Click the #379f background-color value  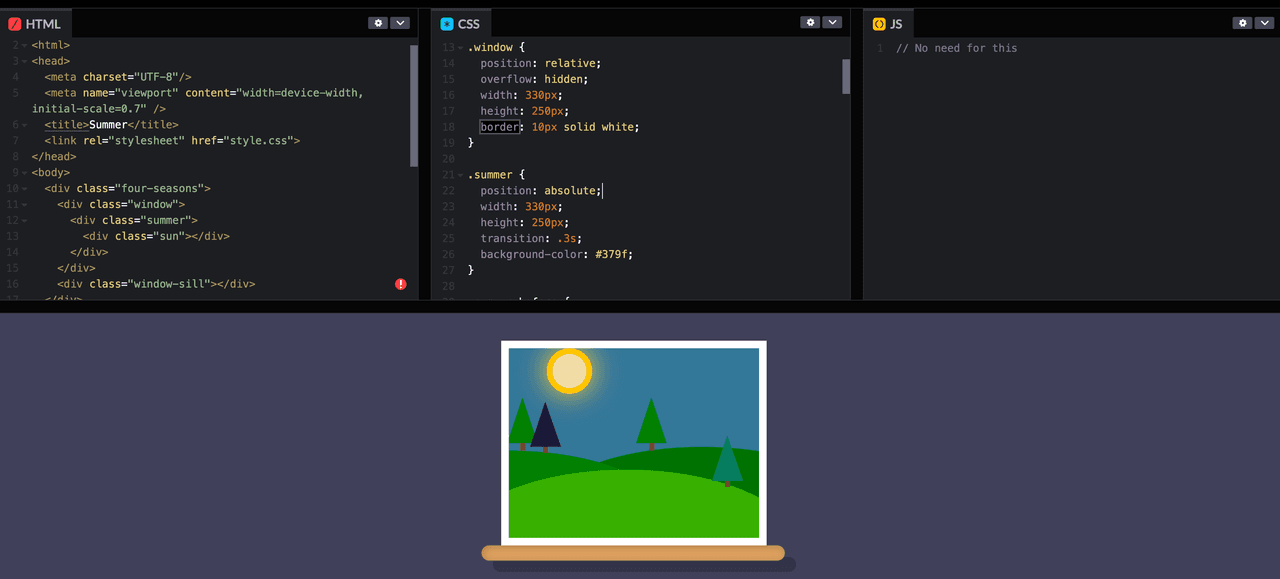pyautogui.click(x=613, y=254)
